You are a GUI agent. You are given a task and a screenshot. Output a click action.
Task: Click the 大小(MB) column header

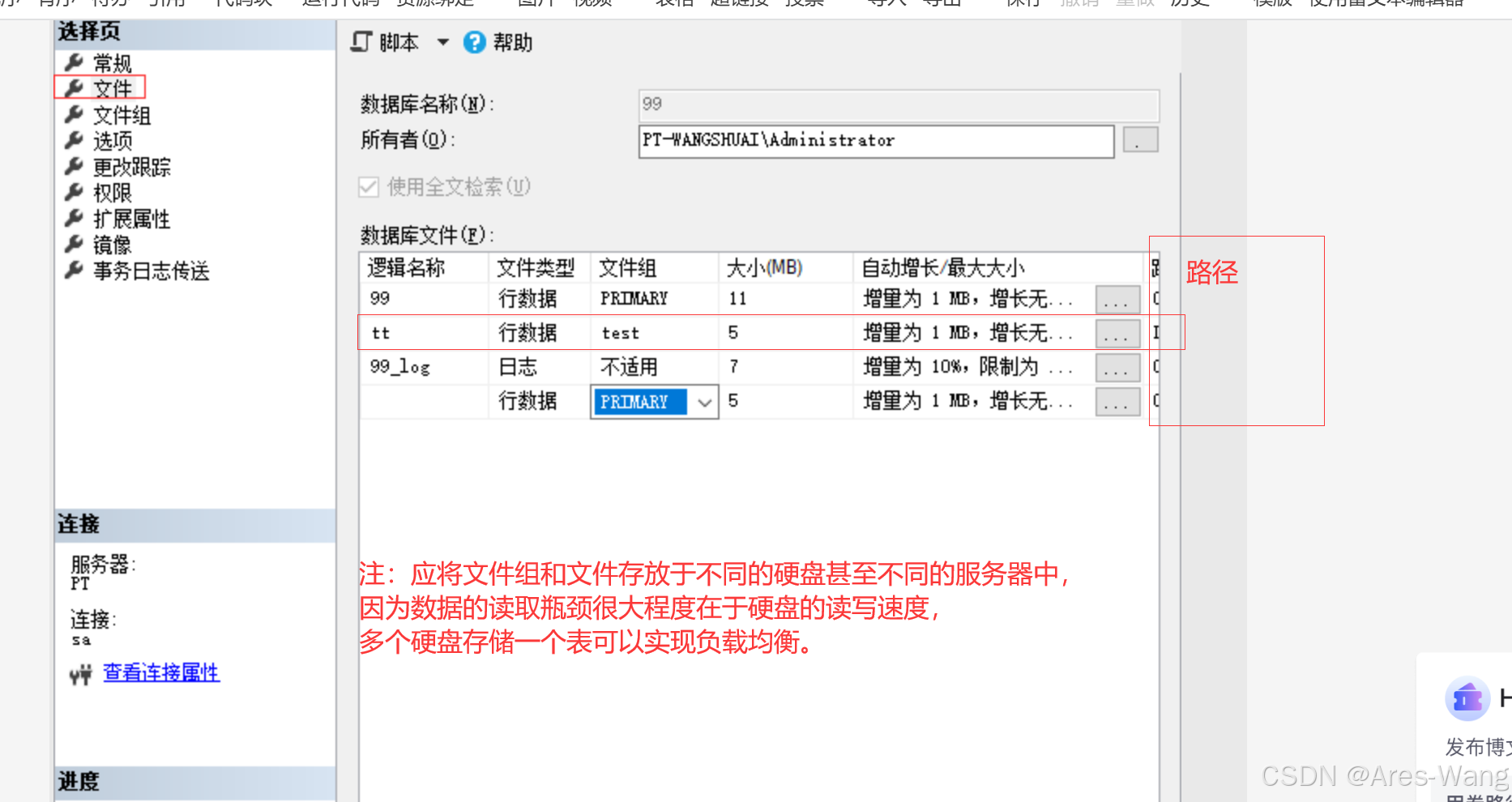pyautogui.click(x=786, y=267)
